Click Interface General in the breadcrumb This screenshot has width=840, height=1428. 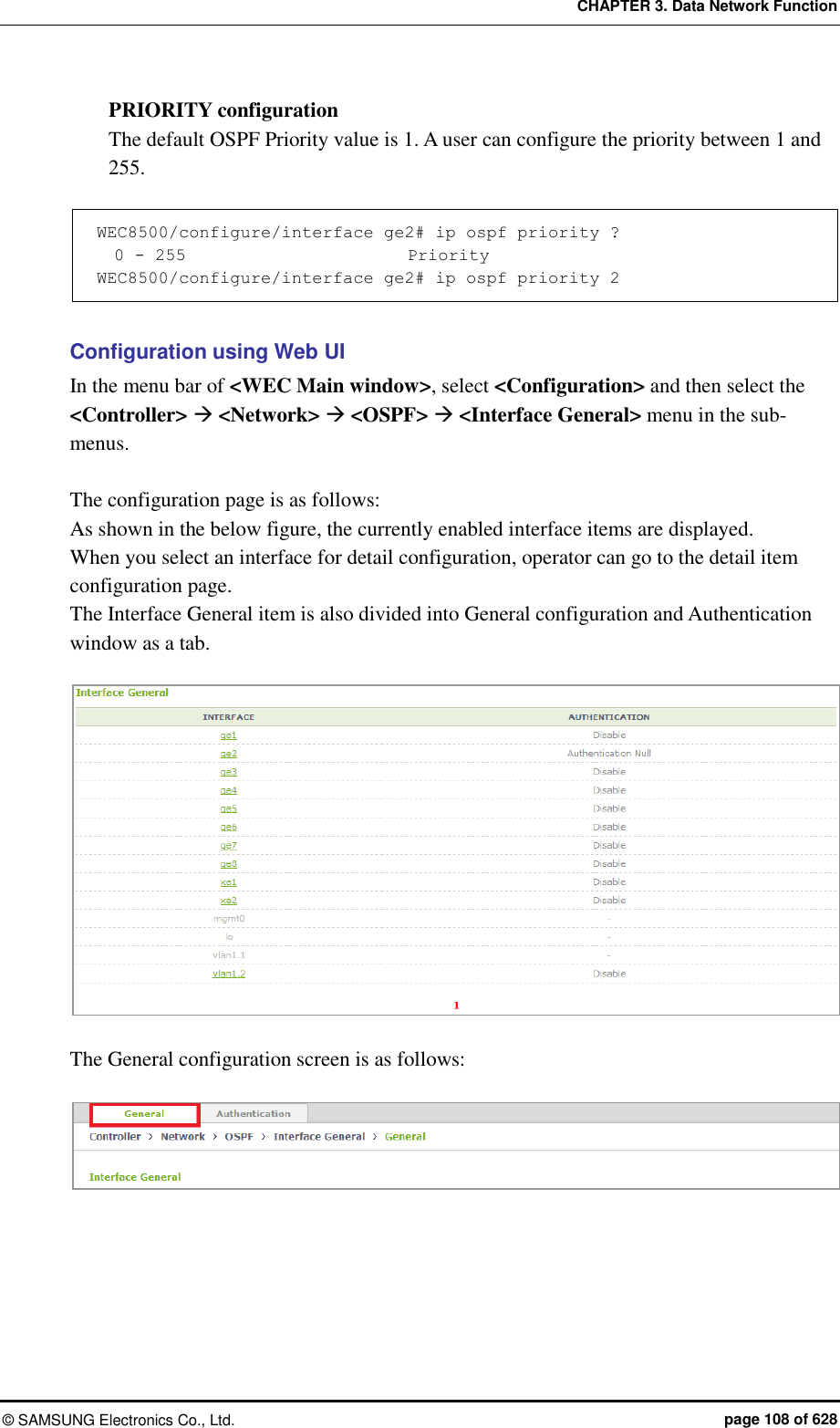point(319,1137)
